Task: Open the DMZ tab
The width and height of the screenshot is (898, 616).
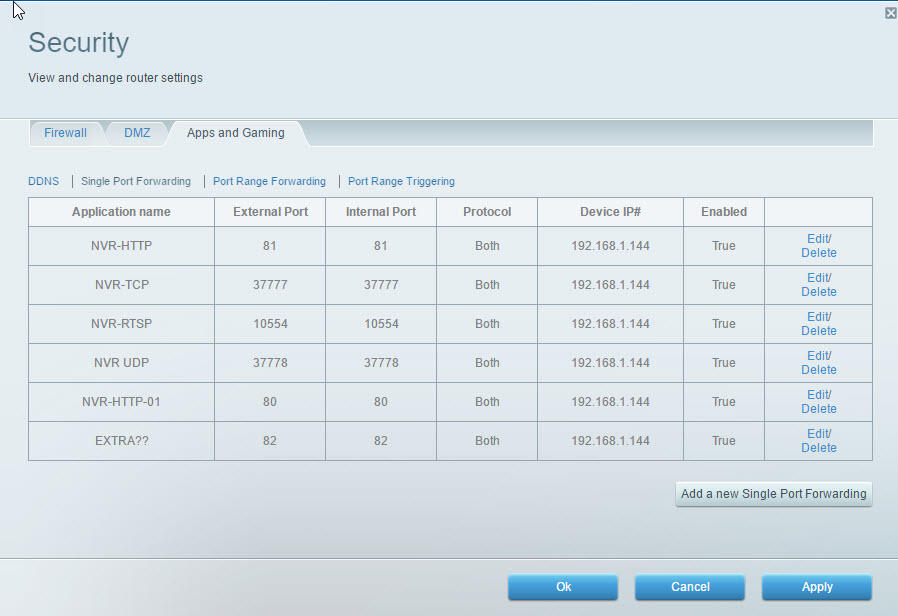Action: [x=137, y=133]
